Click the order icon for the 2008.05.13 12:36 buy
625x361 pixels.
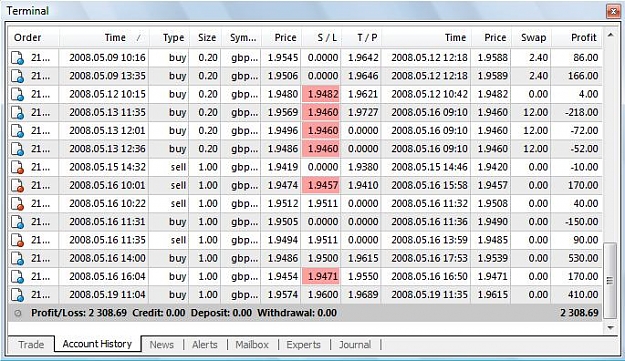17,149
